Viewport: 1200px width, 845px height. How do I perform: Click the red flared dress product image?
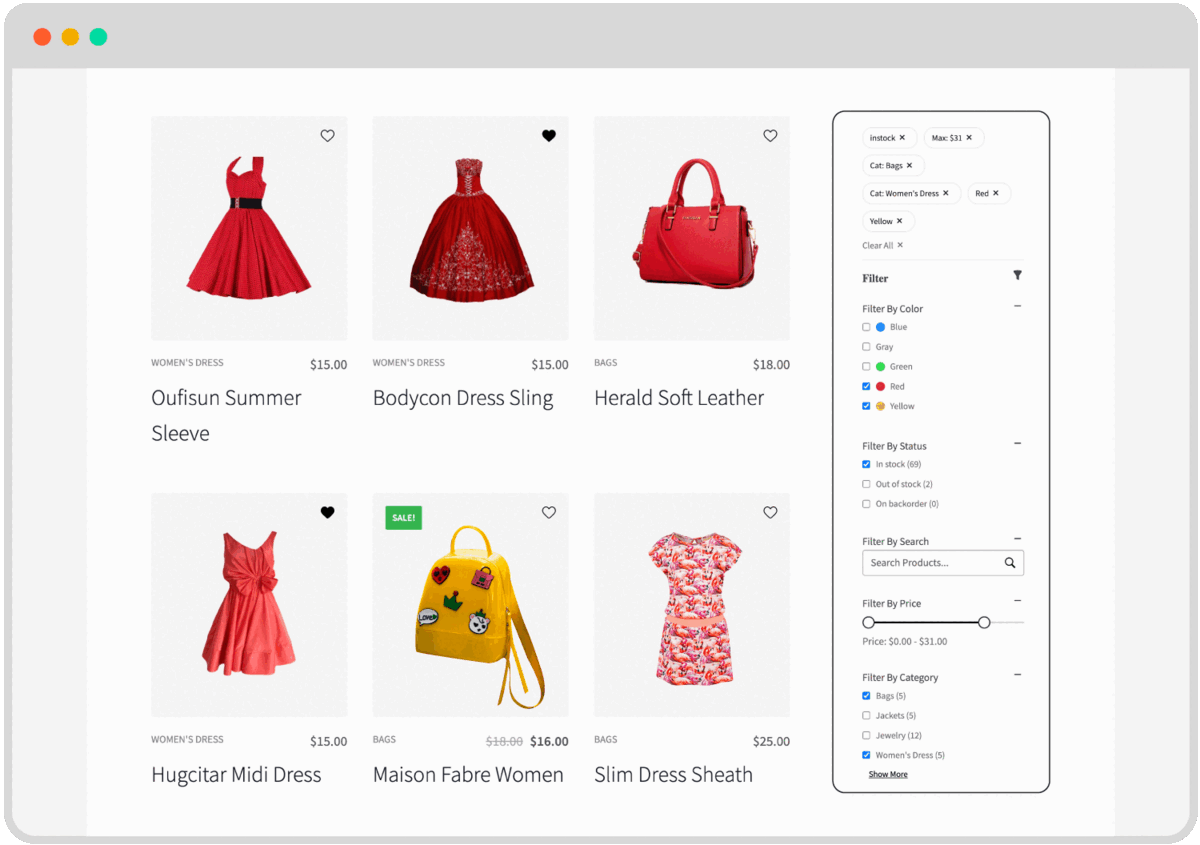point(249,228)
